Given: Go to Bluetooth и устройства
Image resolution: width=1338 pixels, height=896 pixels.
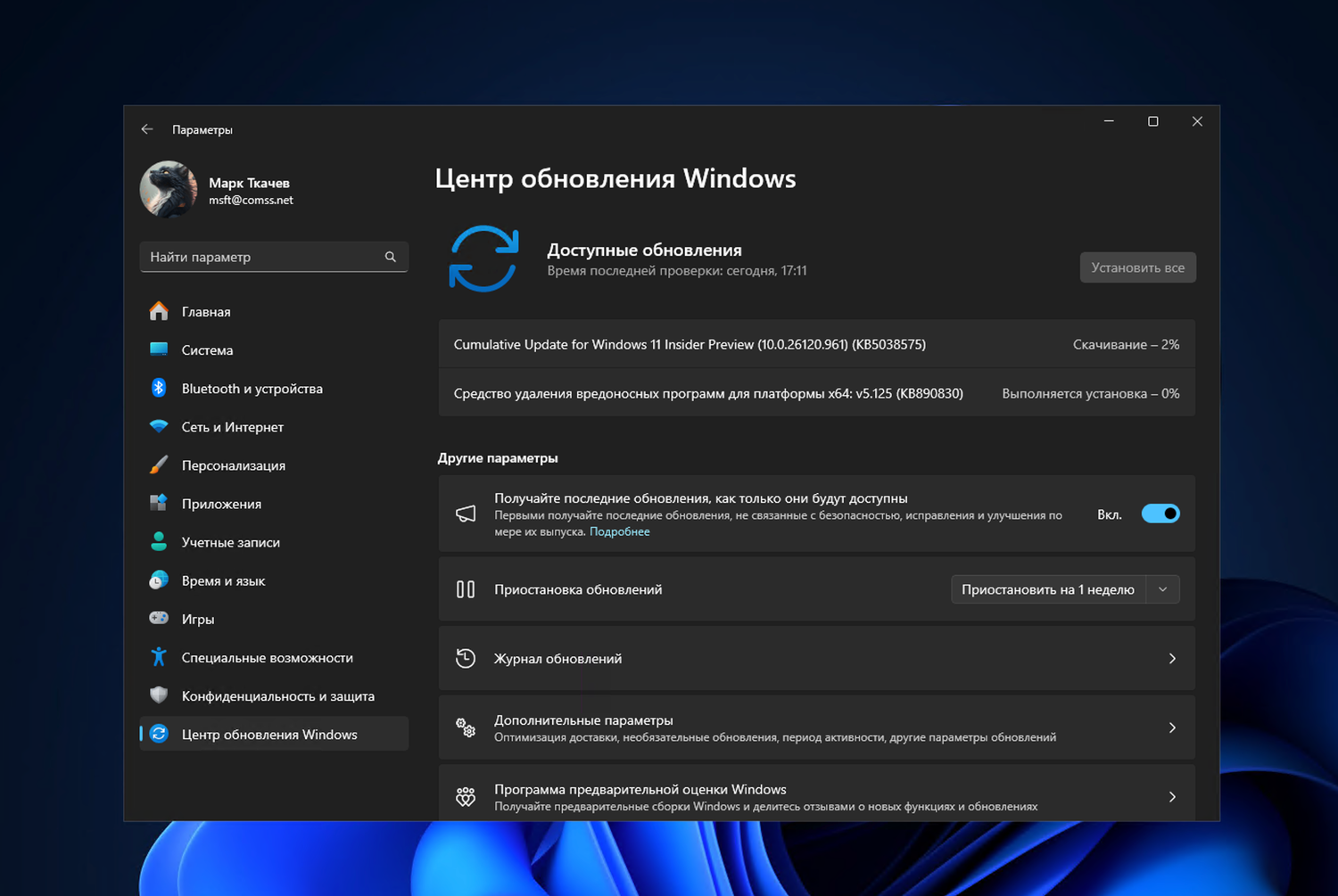Looking at the screenshot, I should tap(274, 388).
